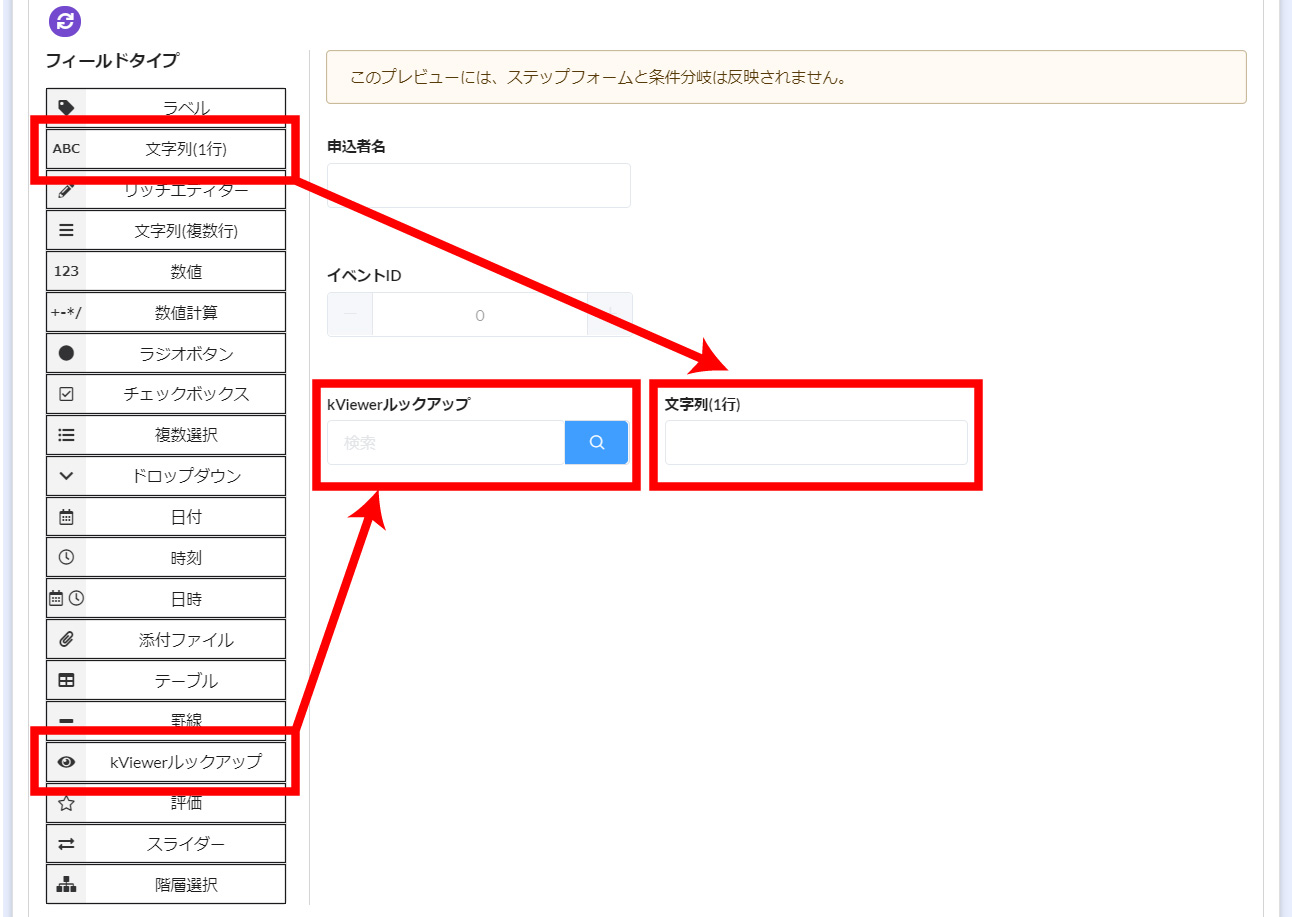Pick the date calendar field type
The image size is (1292, 917).
point(166,517)
